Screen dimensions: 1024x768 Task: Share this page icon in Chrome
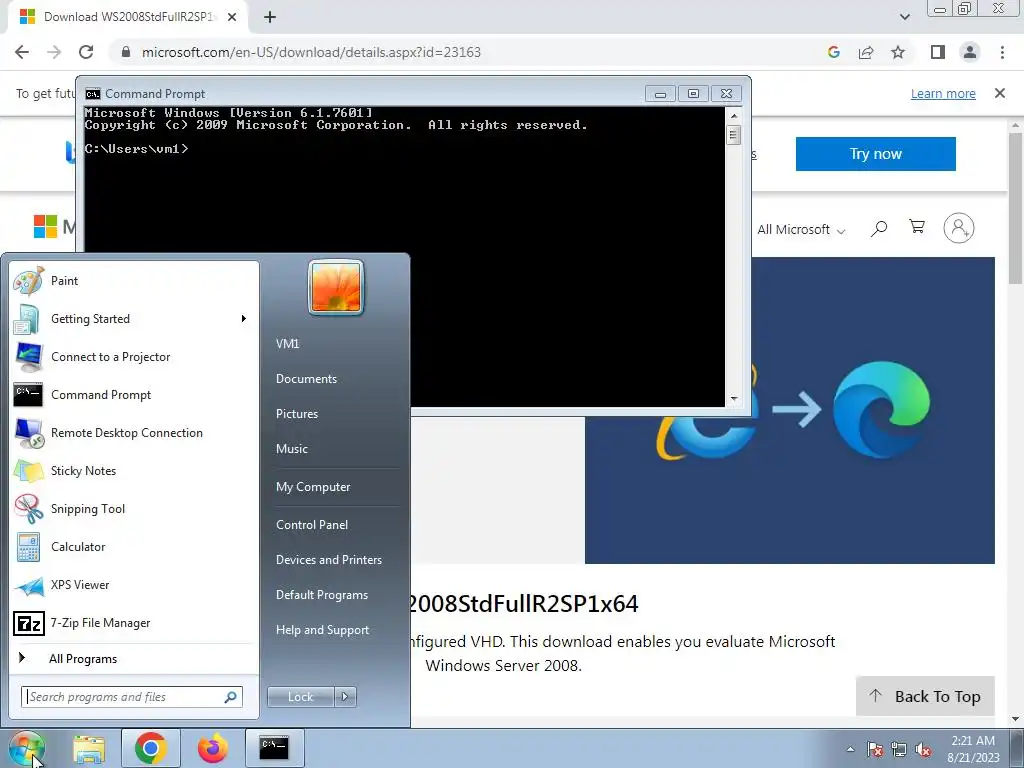tap(866, 52)
